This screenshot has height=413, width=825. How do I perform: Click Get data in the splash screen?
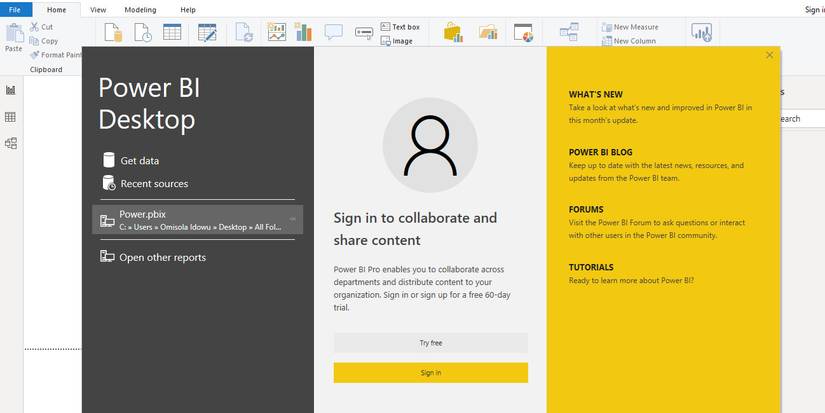[x=131, y=160]
